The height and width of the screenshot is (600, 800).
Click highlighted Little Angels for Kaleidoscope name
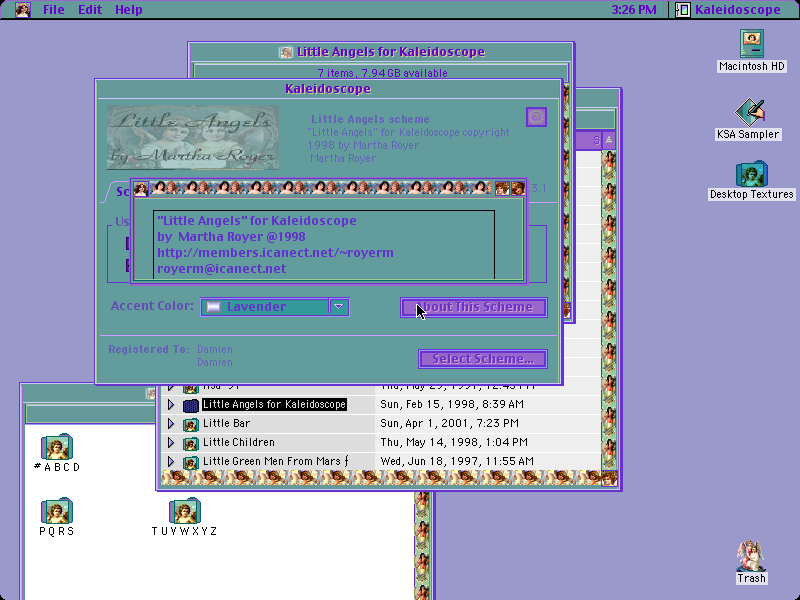click(274, 404)
